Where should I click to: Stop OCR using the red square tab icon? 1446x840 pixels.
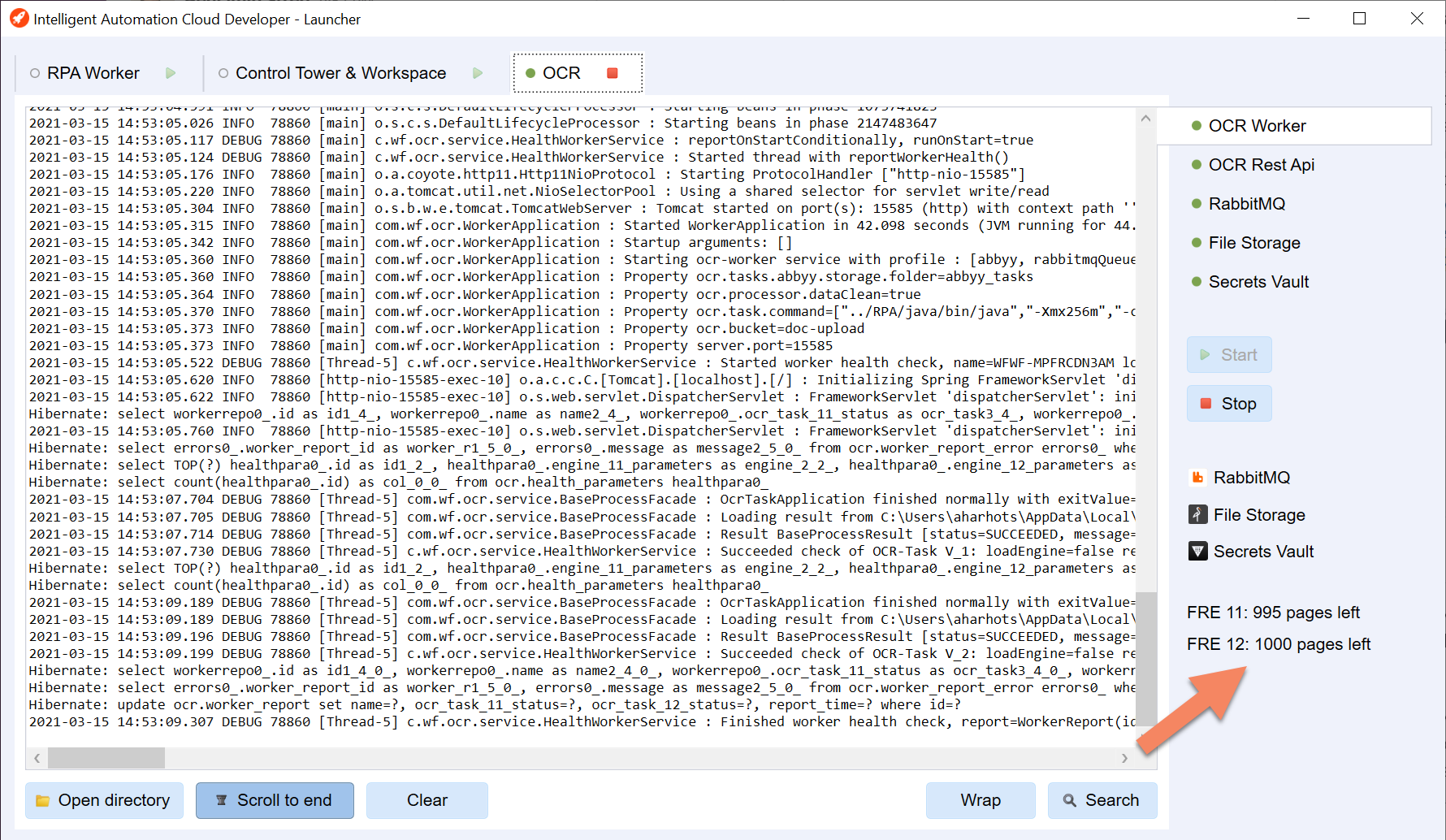pyautogui.click(x=613, y=73)
